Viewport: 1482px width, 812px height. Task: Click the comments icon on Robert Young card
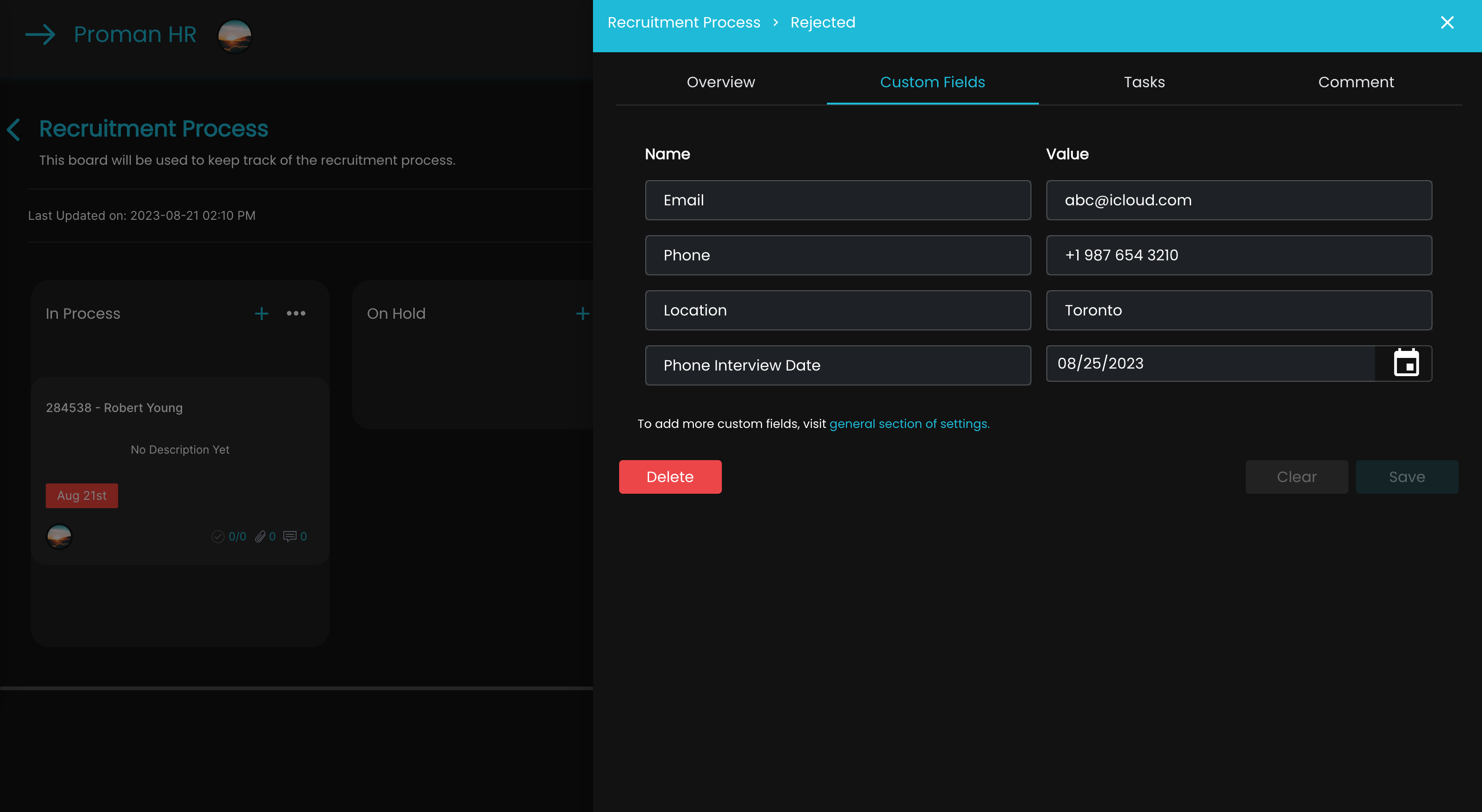[290, 537]
